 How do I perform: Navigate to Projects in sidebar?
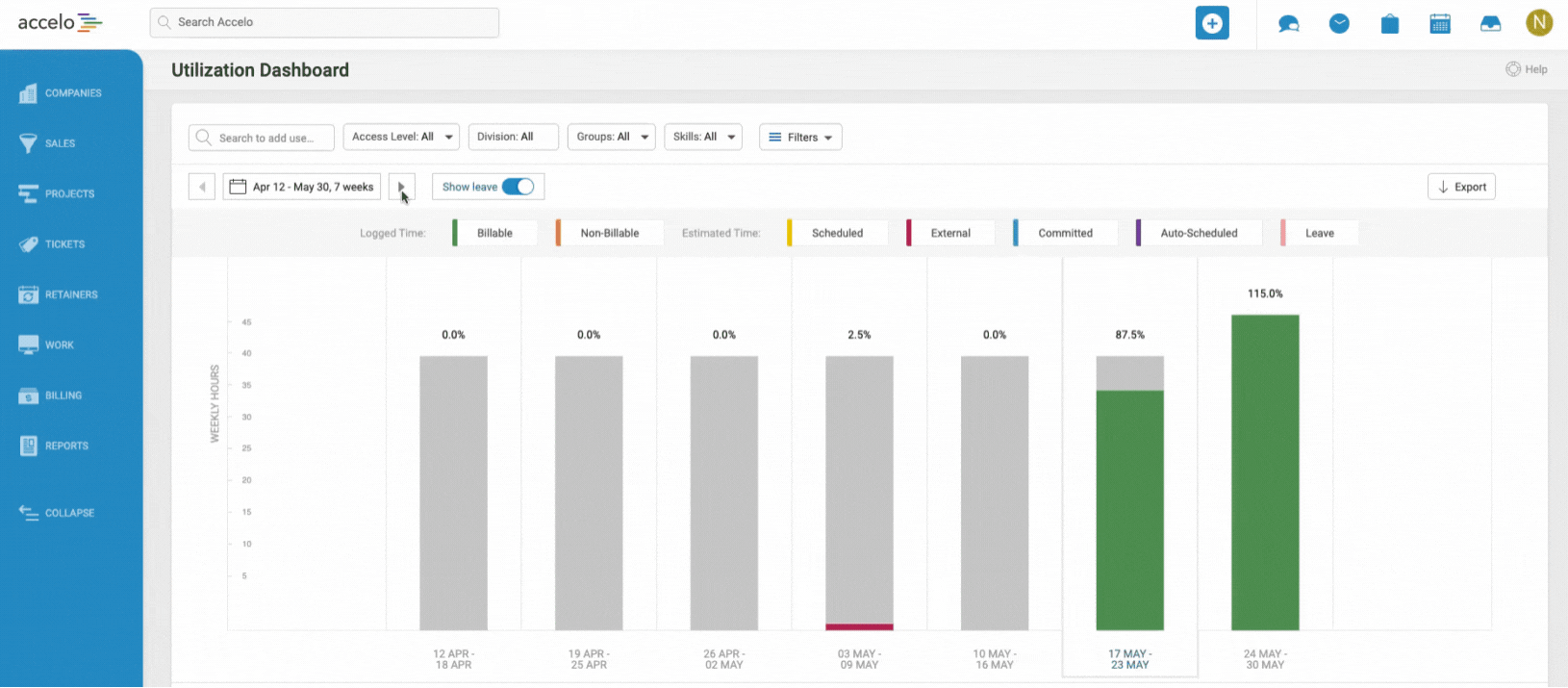pyautogui.click(x=69, y=193)
